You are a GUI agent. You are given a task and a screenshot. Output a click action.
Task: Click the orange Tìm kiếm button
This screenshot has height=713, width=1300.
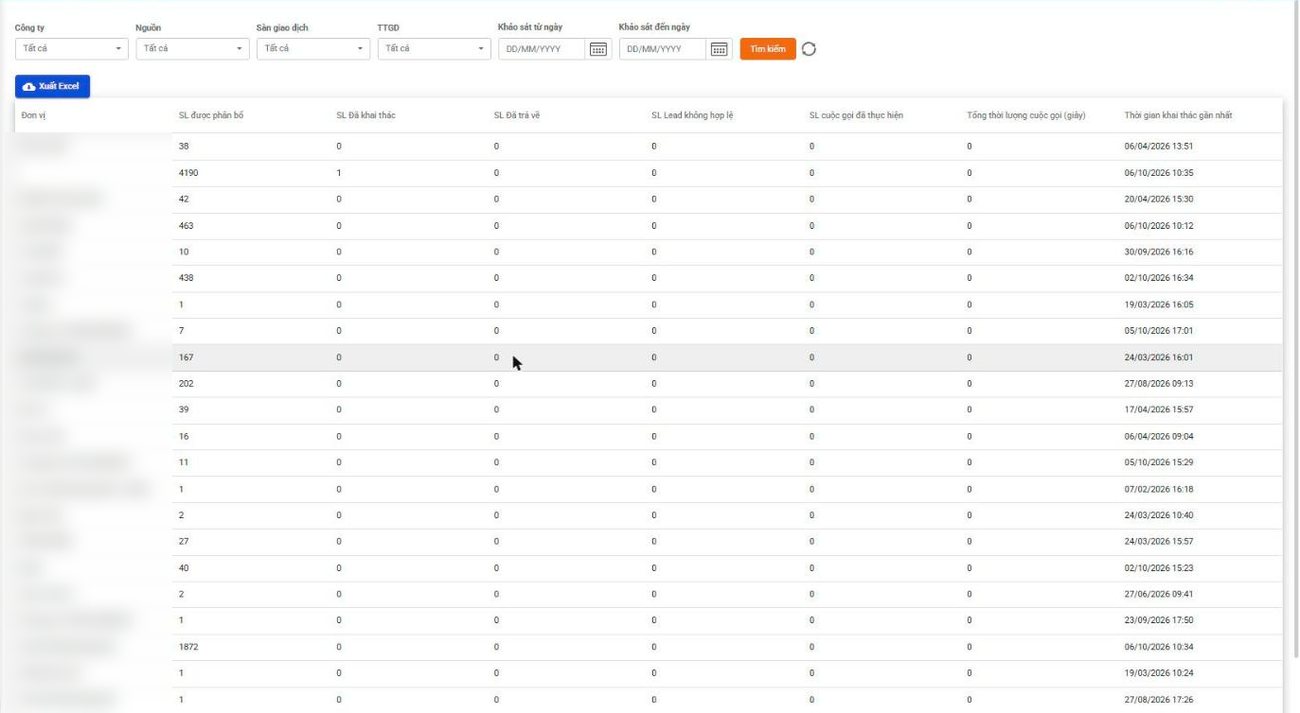click(x=768, y=49)
